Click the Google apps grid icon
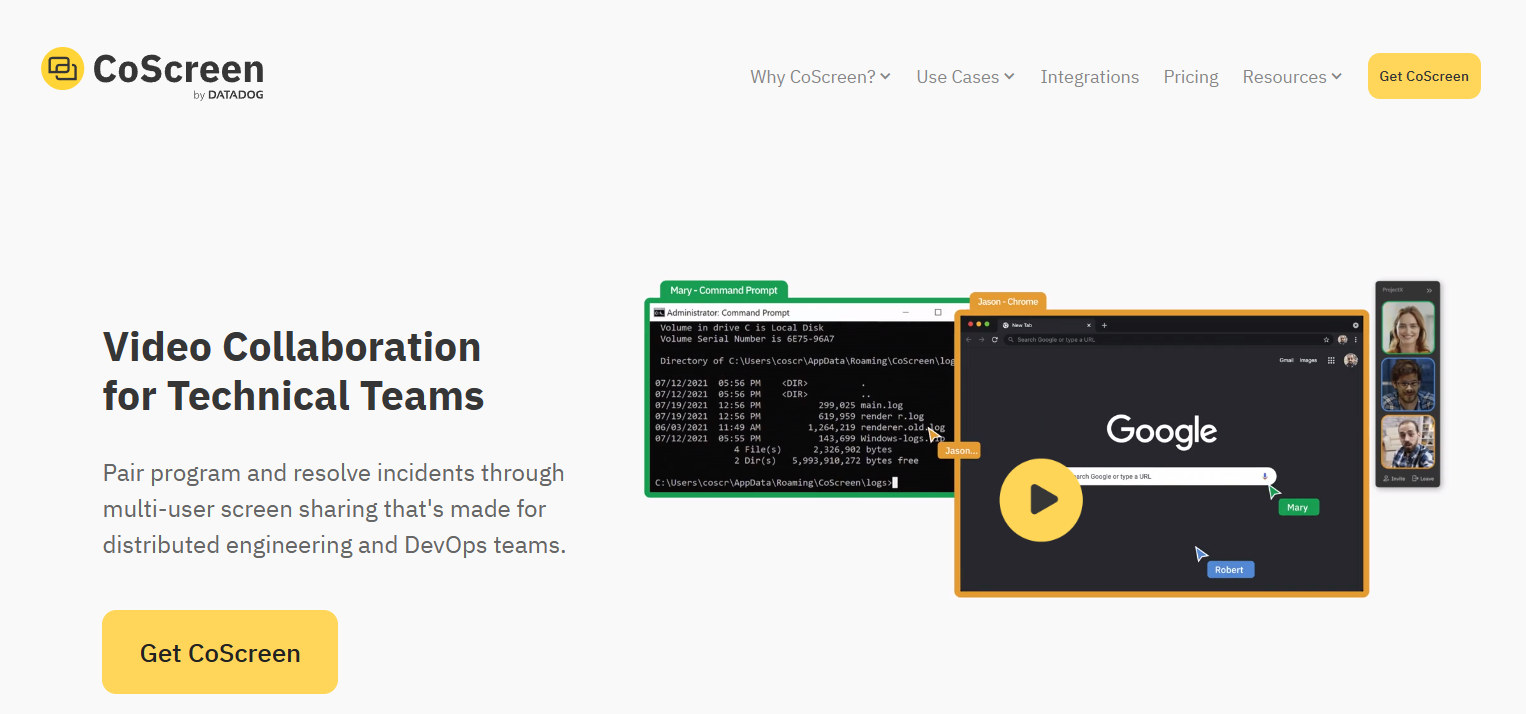The width and height of the screenshot is (1526, 714). point(1331,360)
